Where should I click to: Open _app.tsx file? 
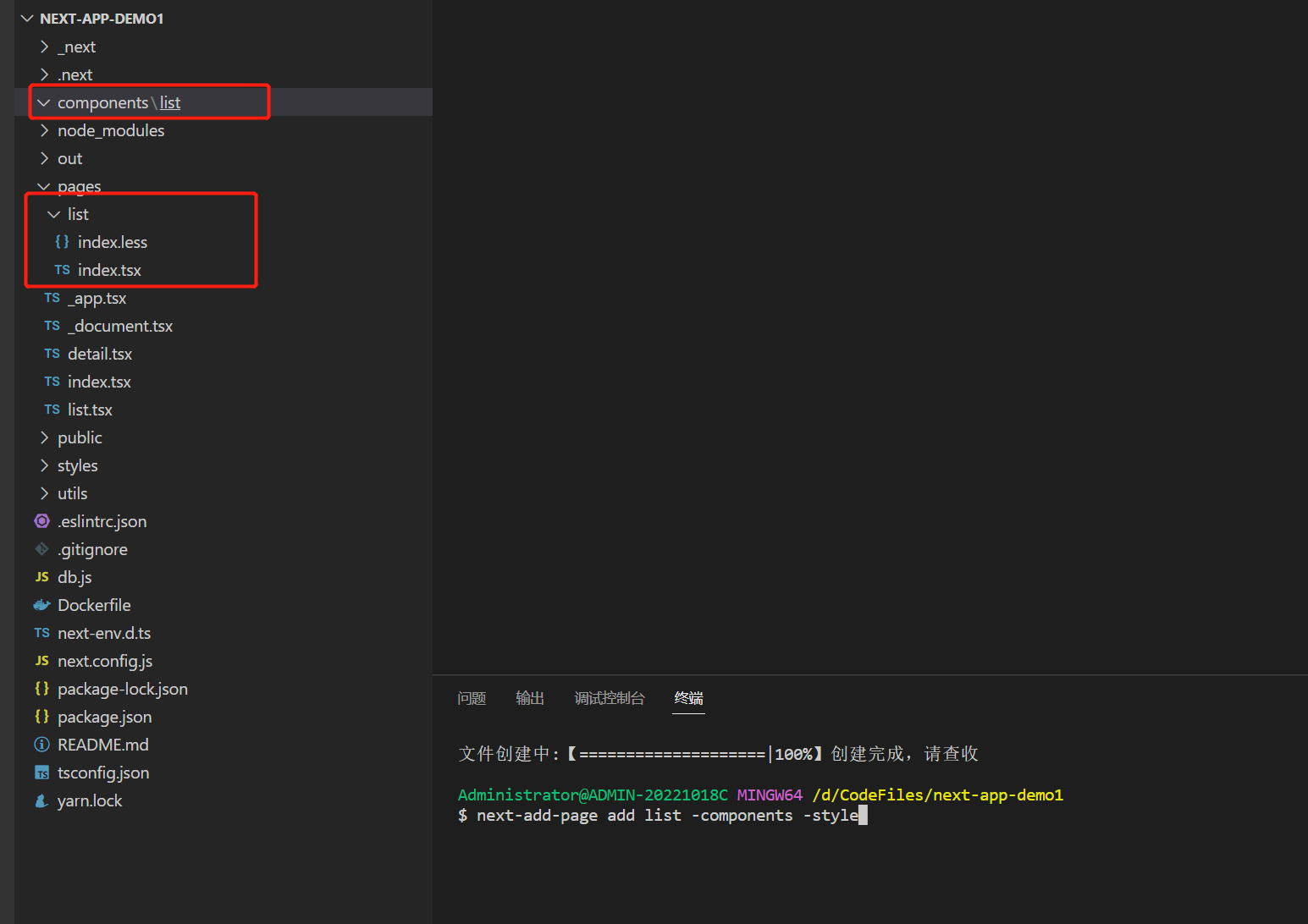pos(97,298)
